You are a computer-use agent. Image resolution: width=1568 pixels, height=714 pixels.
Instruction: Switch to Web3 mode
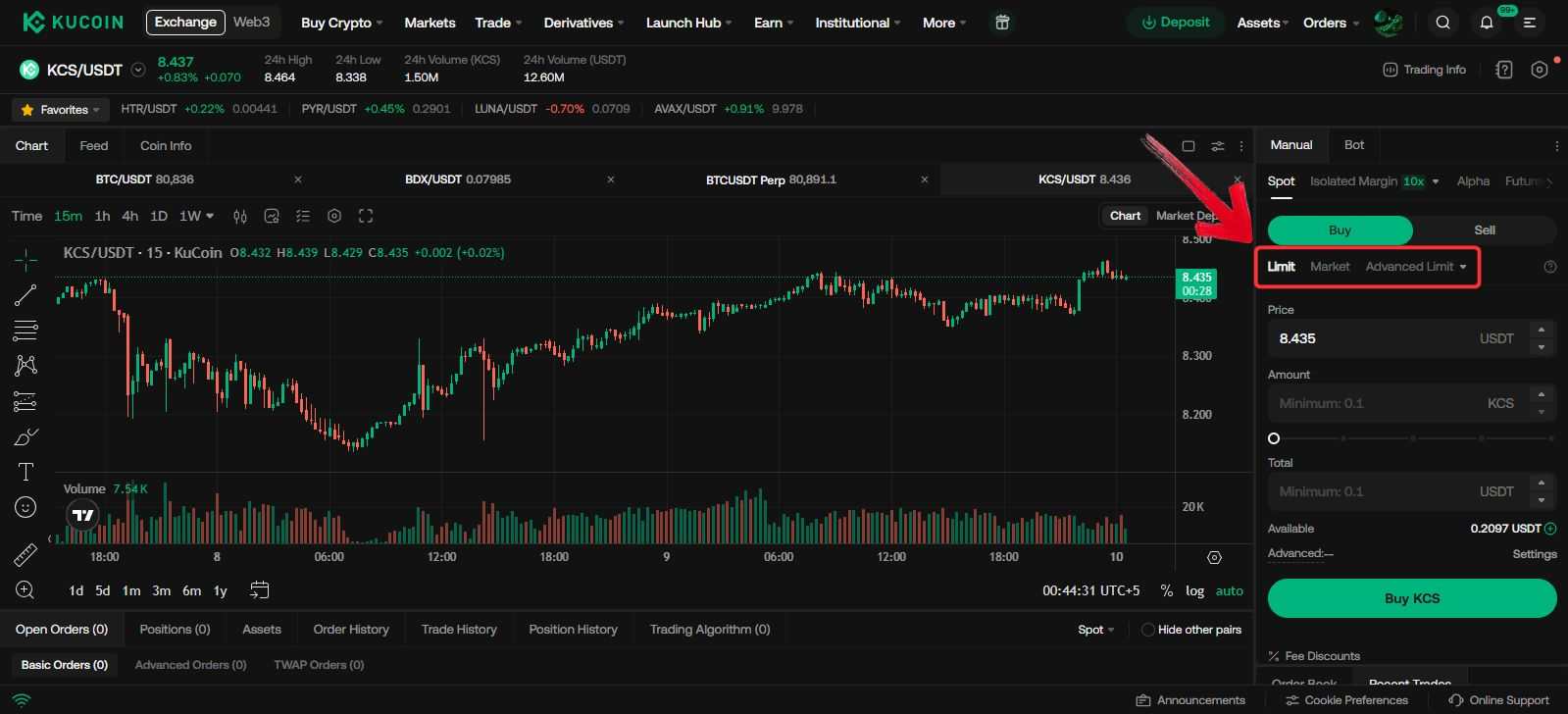pos(251,22)
